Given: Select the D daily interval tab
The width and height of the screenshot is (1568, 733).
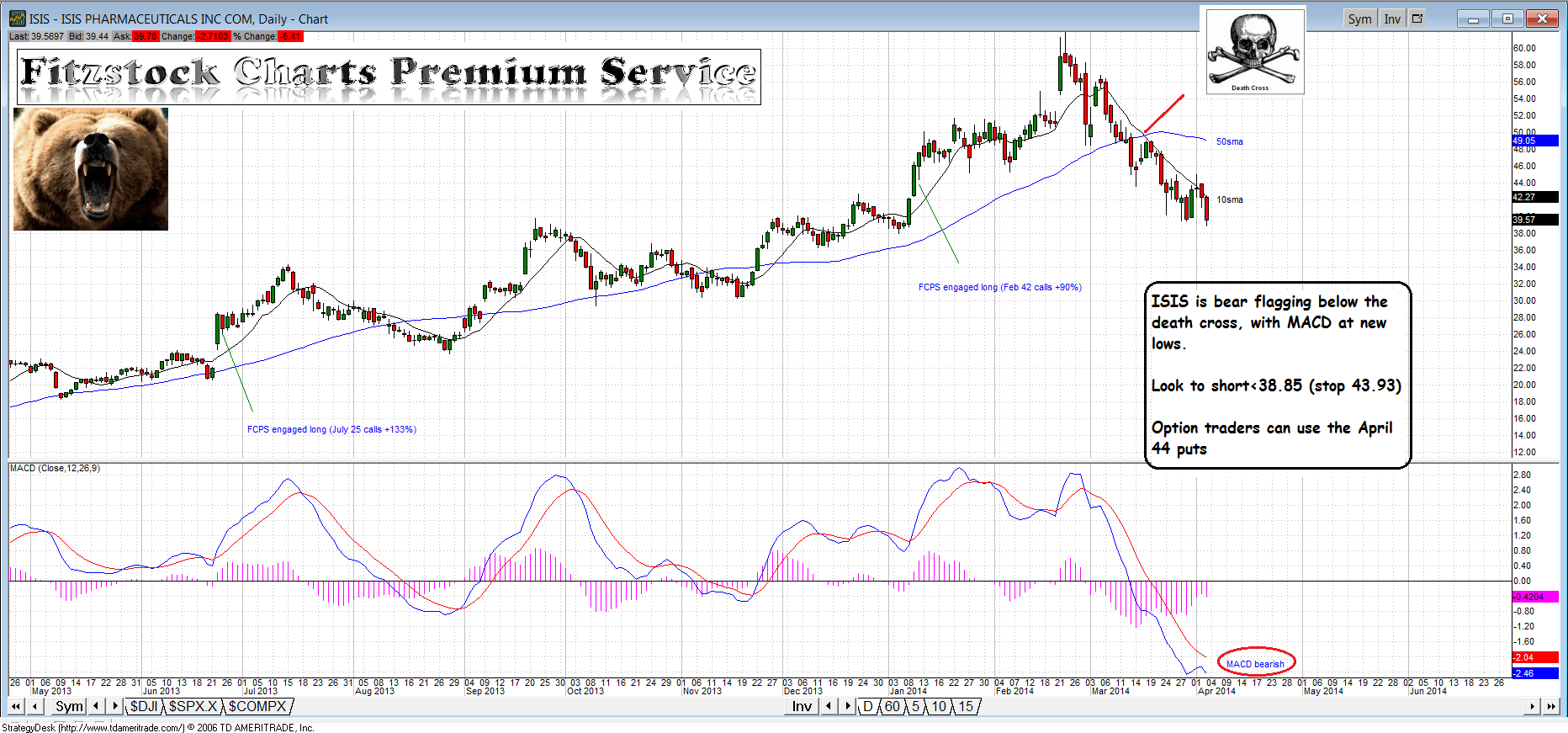Looking at the screenshot, I should pos(868,707).
